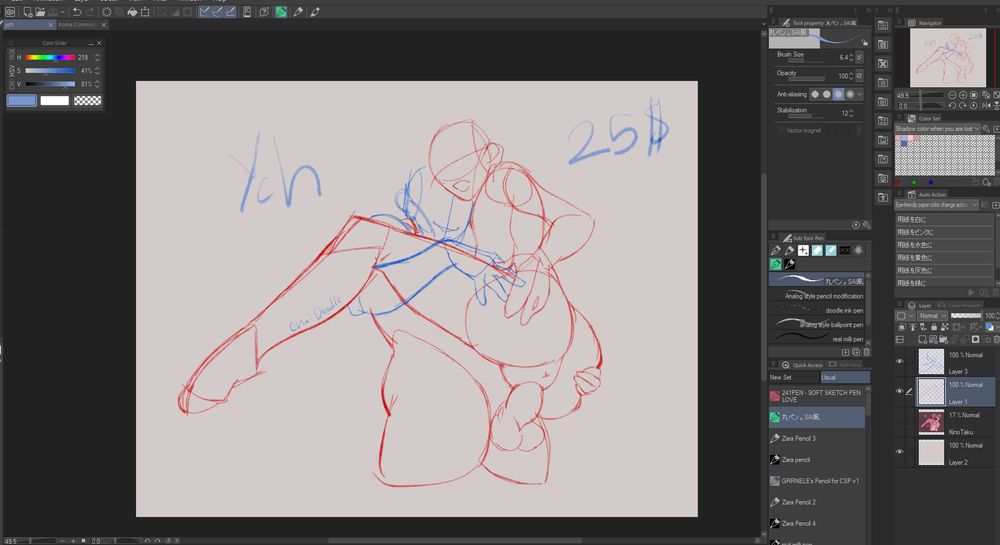Viewport: 1000px width, 545px height.
Task: Open Opacity dynamics button
Action: pos(859,76)
